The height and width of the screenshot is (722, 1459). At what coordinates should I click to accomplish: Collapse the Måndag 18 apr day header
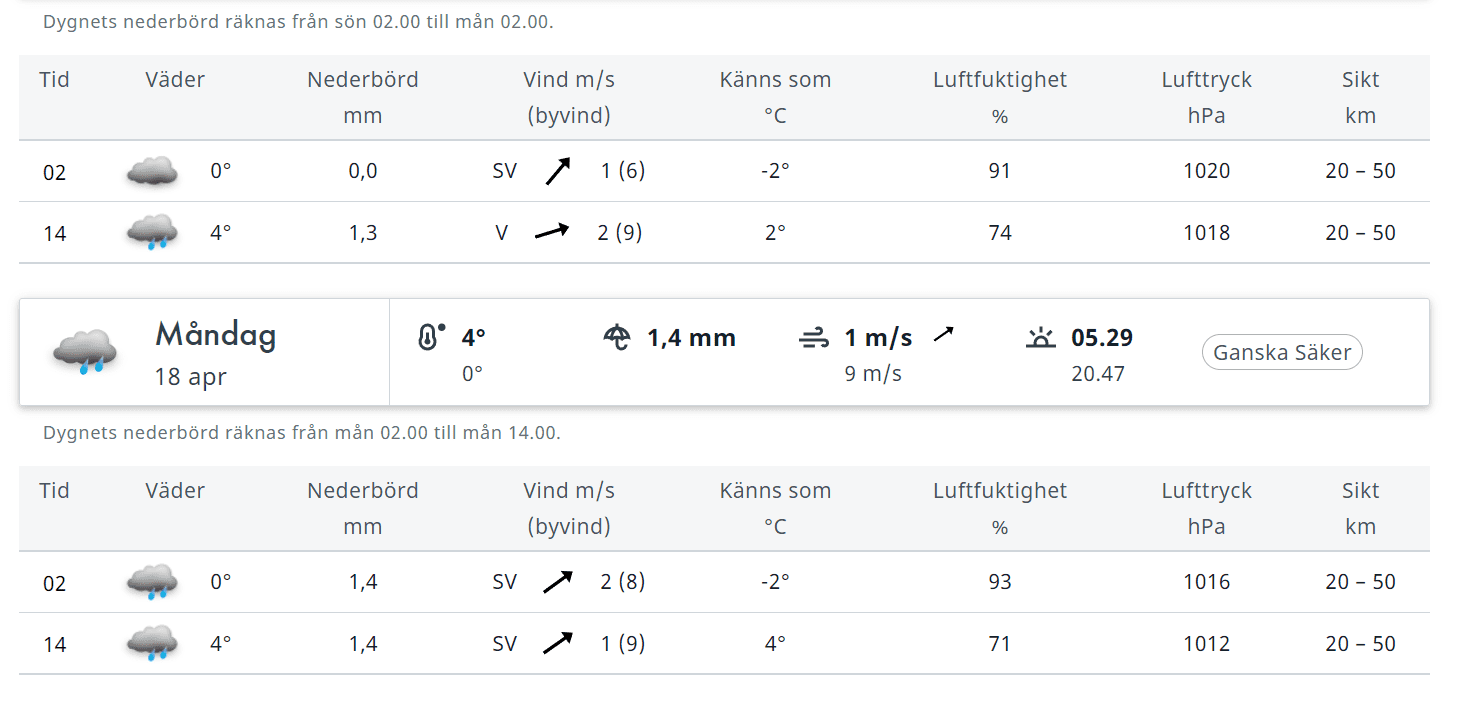click(x=215, y=352)
